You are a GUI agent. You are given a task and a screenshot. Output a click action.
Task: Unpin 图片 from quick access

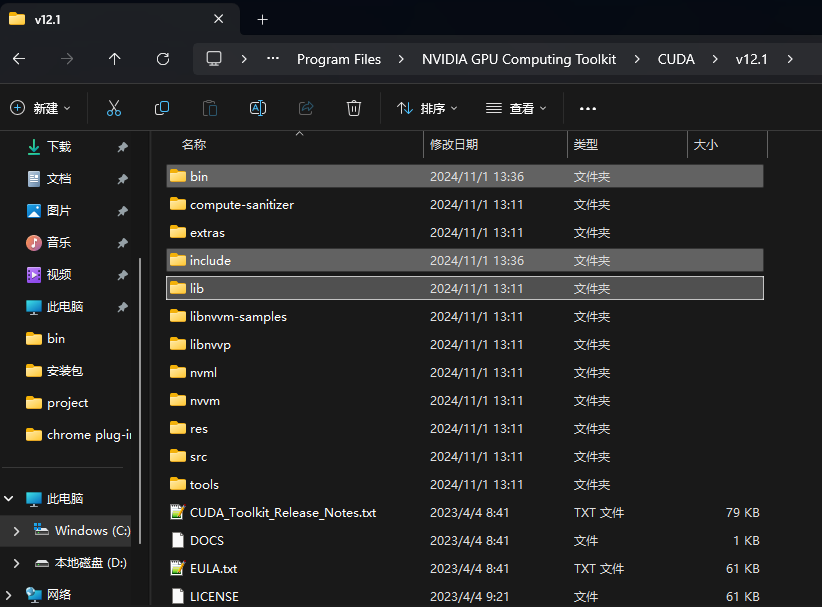(123, 211)
